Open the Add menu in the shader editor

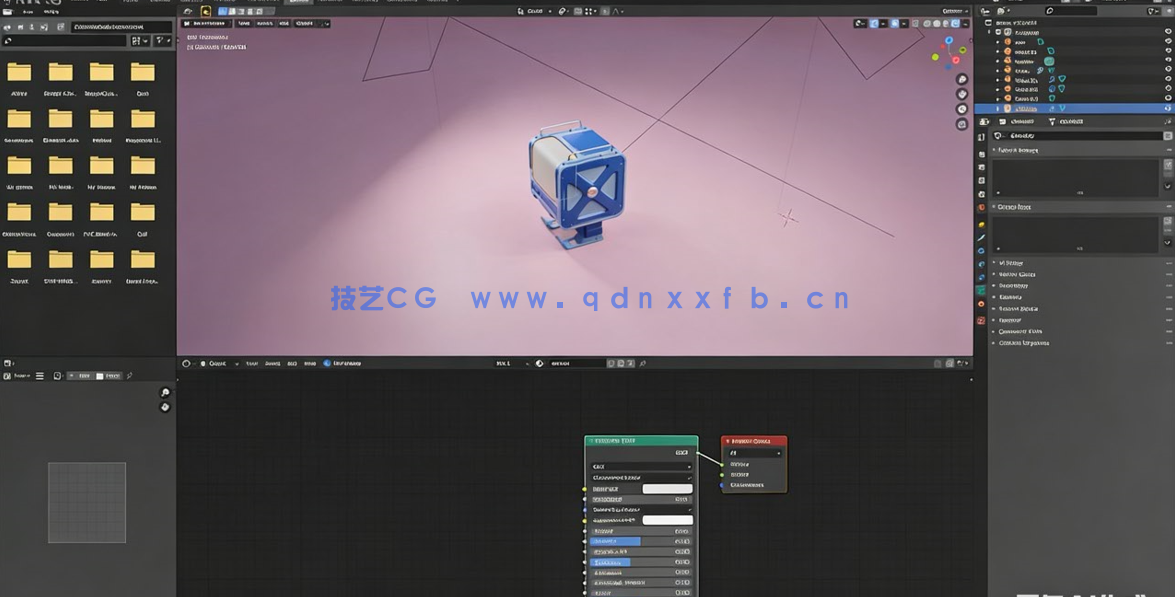click(290, 363)
